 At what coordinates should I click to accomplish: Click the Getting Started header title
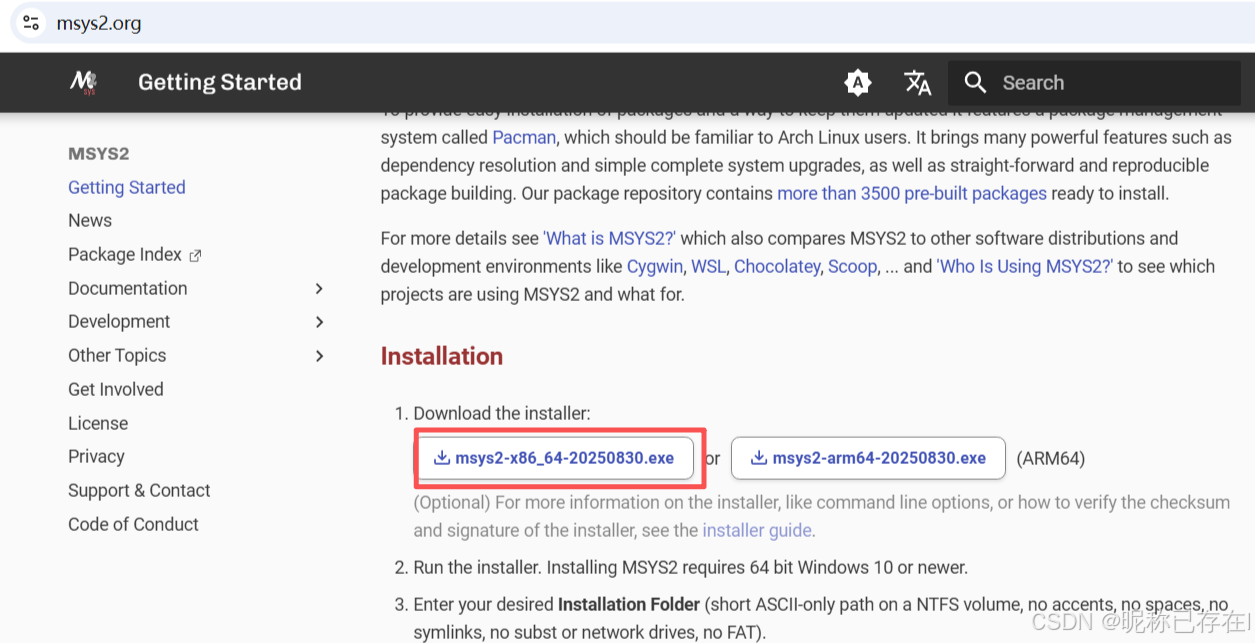pyautogui.click(x=220, y=82)
